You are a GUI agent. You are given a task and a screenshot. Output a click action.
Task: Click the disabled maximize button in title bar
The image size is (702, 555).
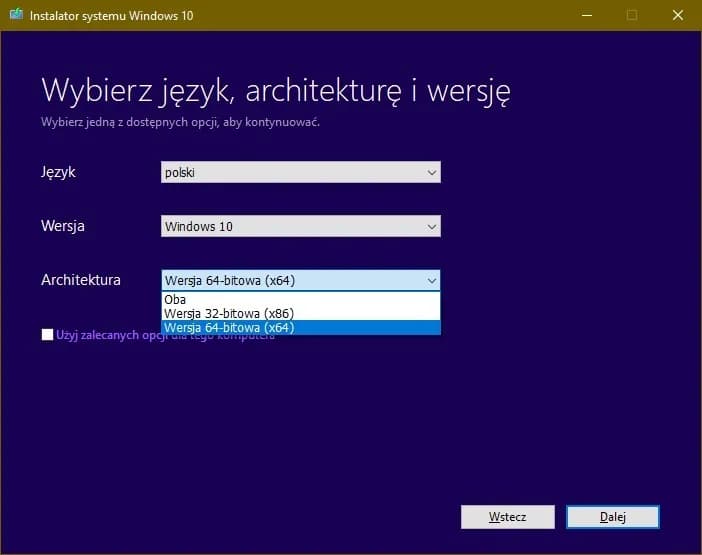[x=631, y=15]
